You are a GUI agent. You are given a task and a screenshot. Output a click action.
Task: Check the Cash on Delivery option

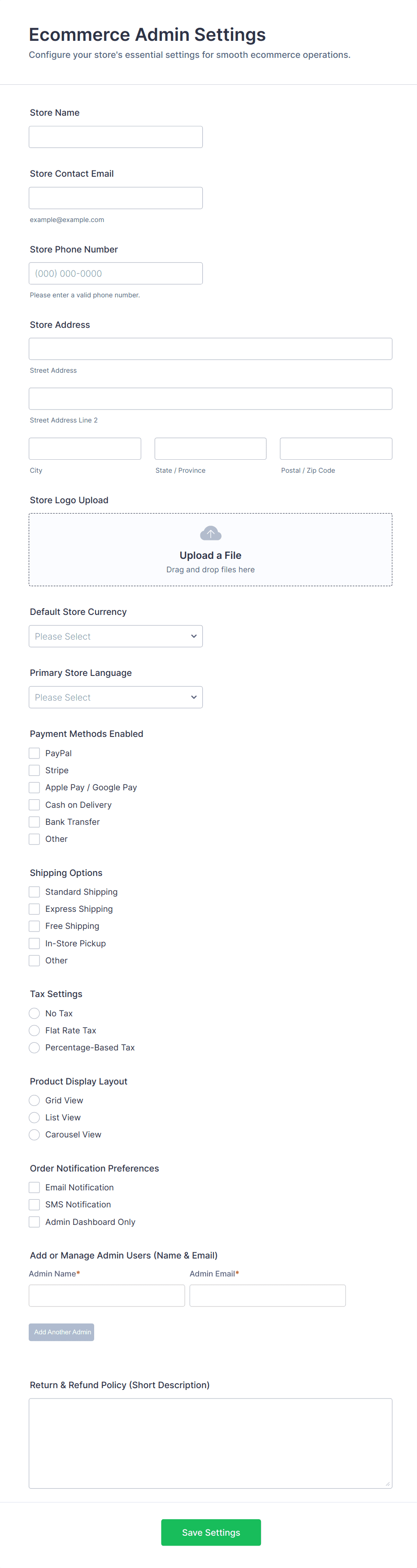[x=35, y=805]
